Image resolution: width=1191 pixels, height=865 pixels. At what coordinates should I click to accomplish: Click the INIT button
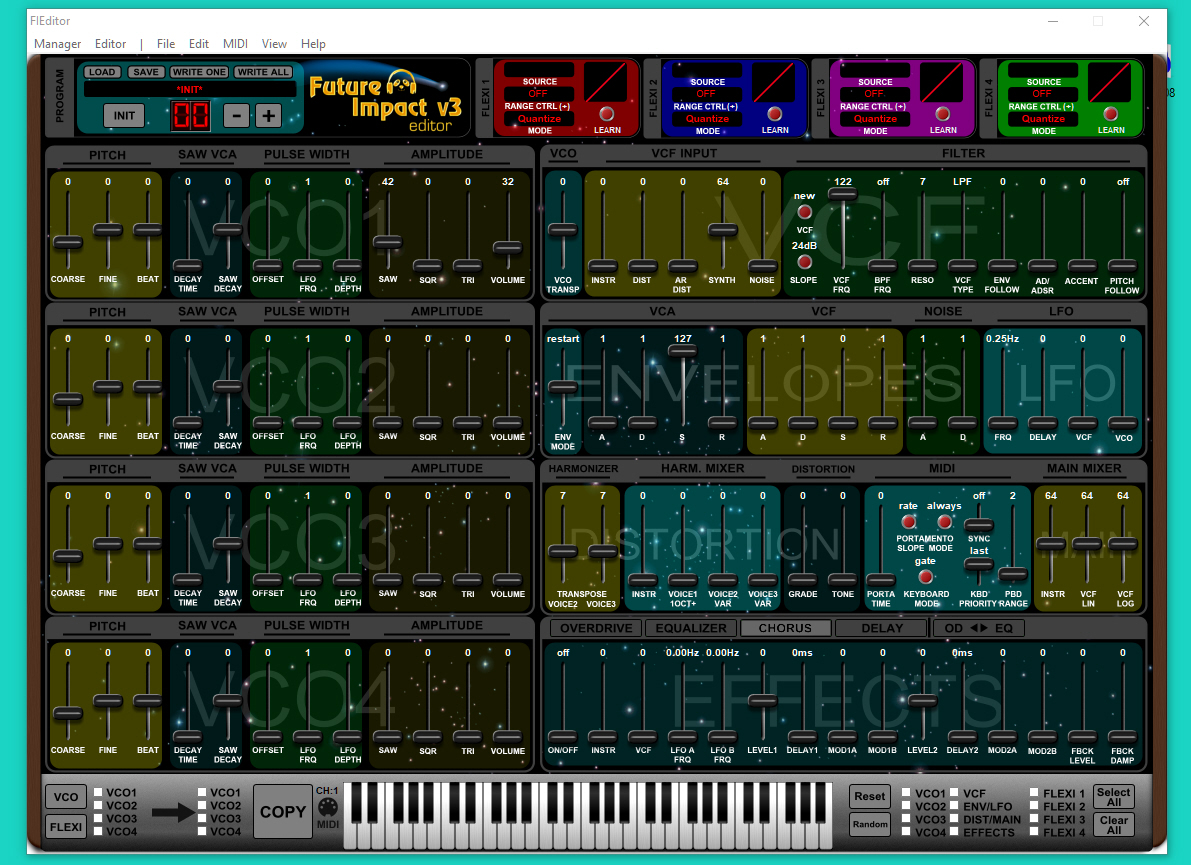click(x=124, y=115)
